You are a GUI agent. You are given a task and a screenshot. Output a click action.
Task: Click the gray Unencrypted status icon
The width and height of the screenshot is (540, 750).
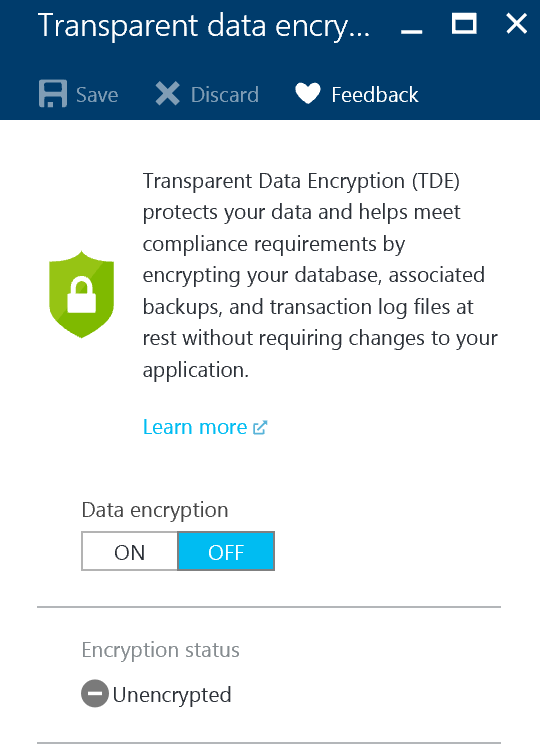(x=95, y=694)
